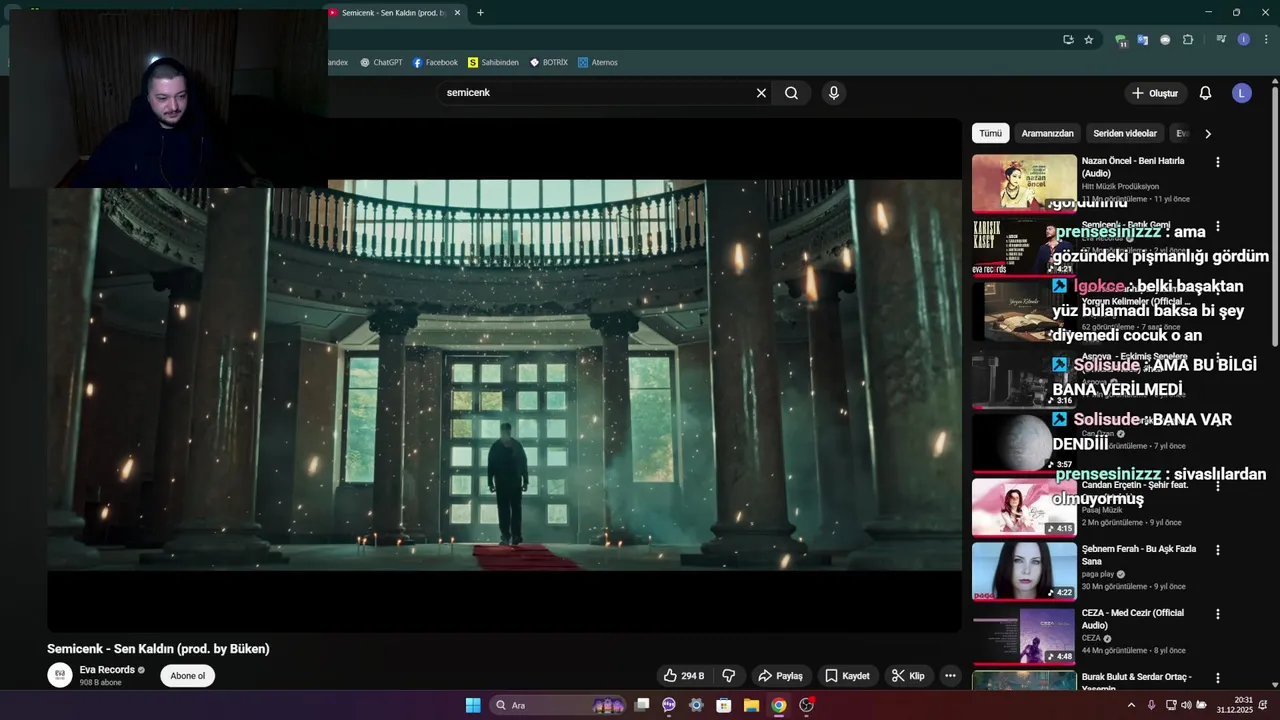Start voice search with the microphone icon
This screenshot has width=1280, height=720.
(x=834, y=93)
